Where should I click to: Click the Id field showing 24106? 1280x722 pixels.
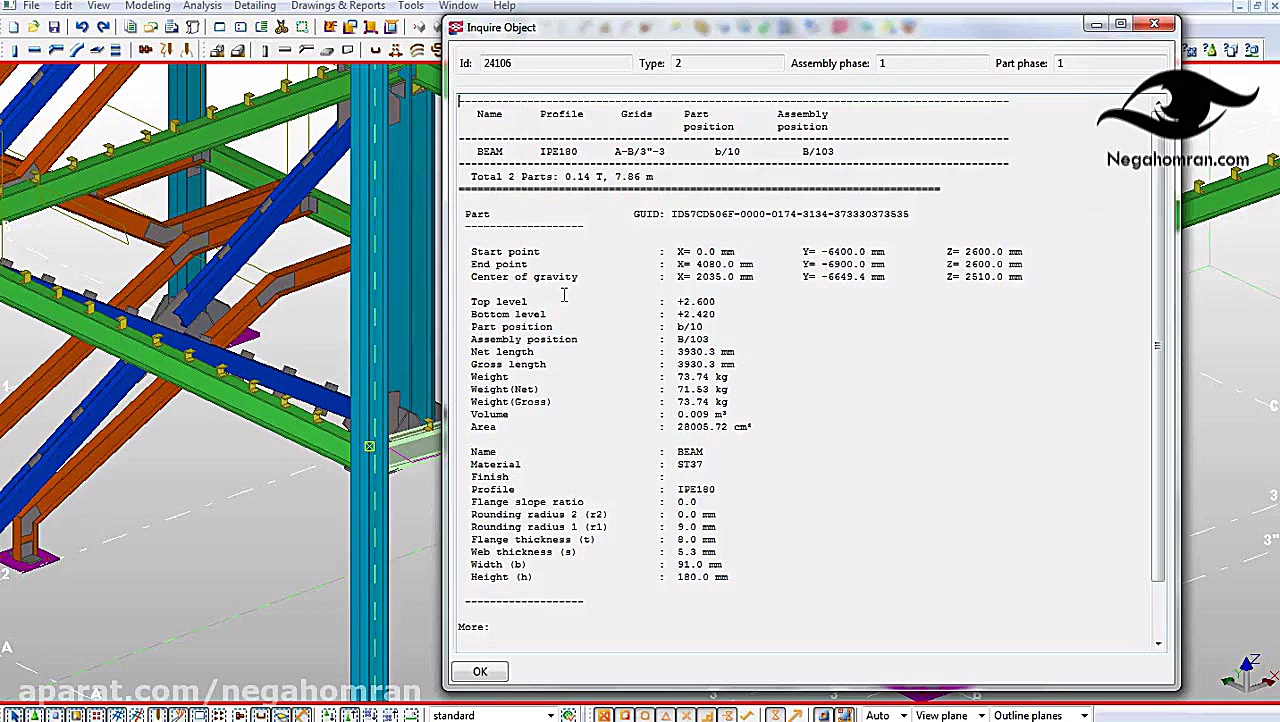[x=555, y=63]
